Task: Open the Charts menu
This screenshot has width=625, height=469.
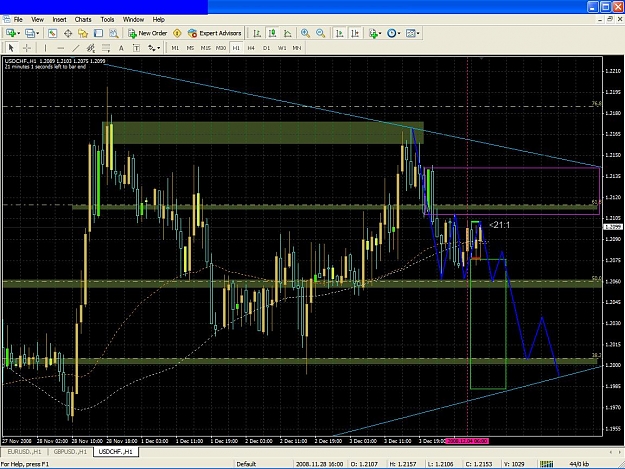Action: [83, 20]
